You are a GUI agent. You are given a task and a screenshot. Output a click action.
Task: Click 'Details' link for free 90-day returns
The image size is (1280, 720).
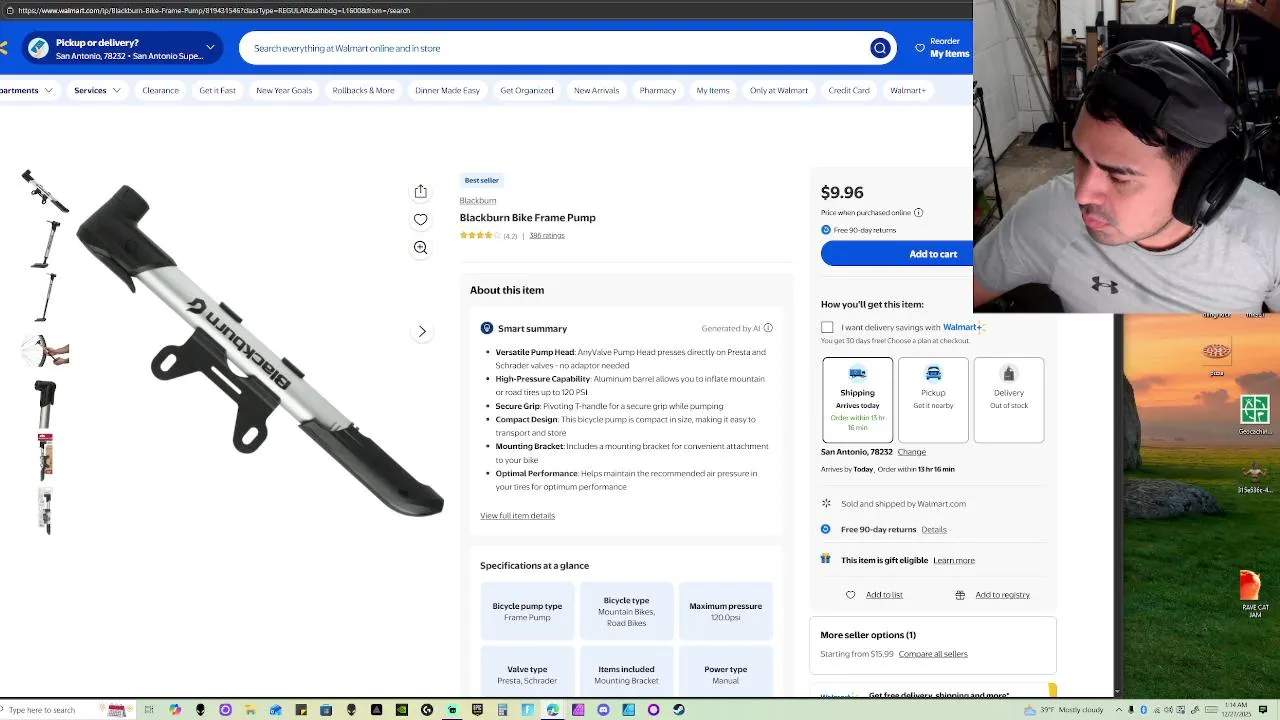934,530
